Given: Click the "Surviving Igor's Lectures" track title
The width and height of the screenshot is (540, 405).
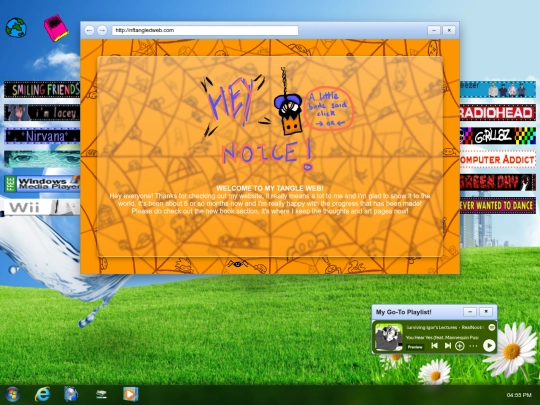Looking at the screenshot, I should [x=432, y=328].
